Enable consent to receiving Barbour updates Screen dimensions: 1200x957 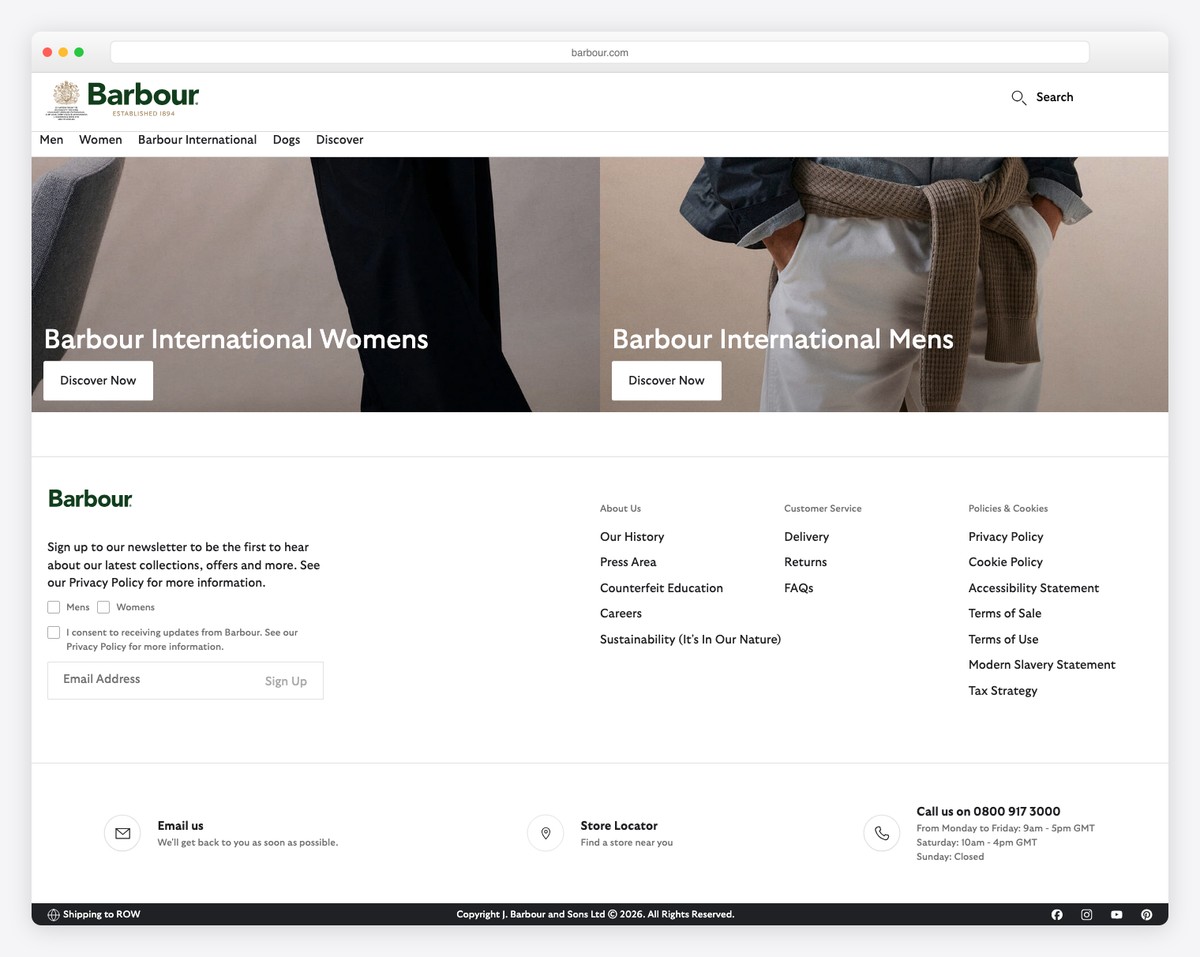(53, 632)
